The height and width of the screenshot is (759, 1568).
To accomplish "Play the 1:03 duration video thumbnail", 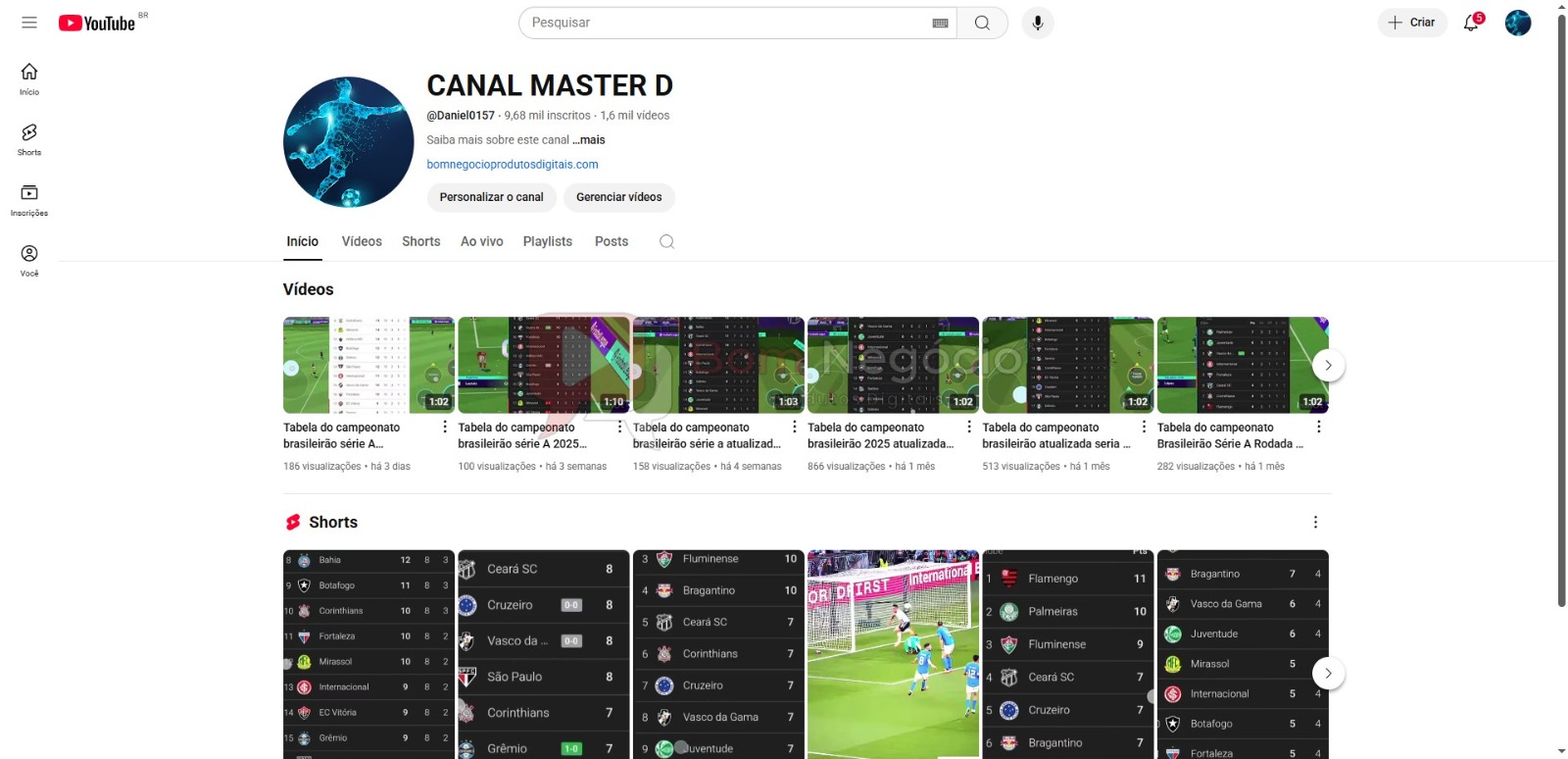I will [718, 365].
